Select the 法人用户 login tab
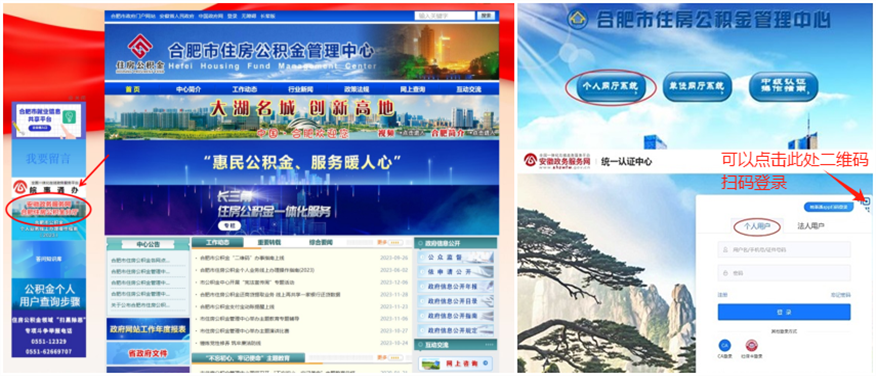 tap(811, 226)
